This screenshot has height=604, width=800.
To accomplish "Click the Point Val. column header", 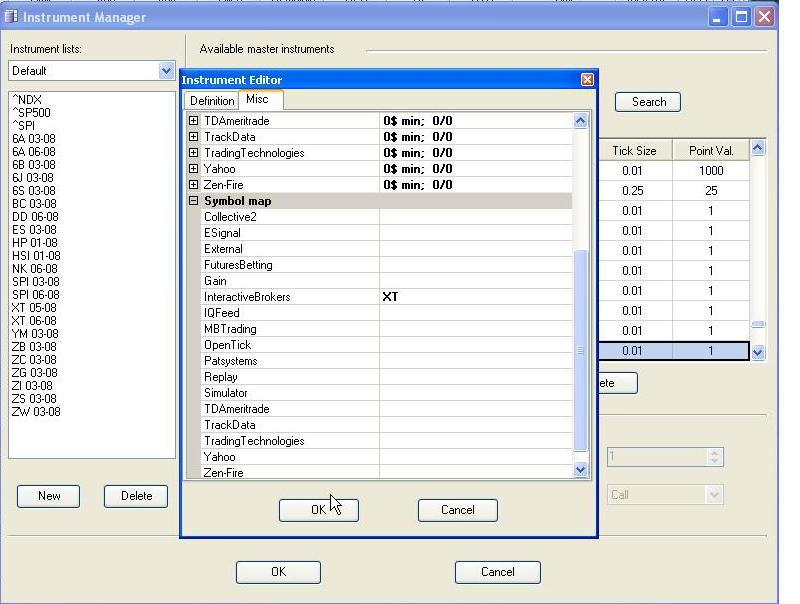I will 711,150.
